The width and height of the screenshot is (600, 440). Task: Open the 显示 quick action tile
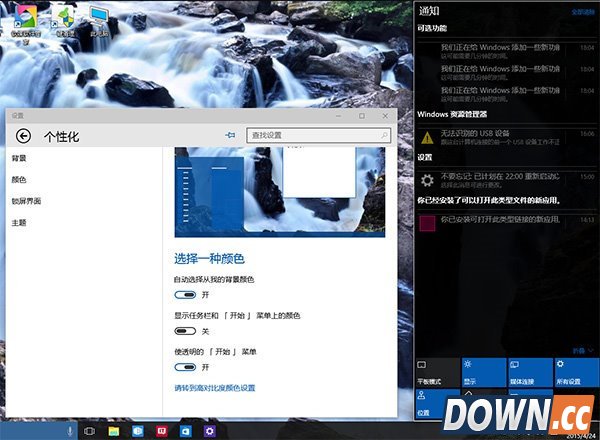point(483,373)
